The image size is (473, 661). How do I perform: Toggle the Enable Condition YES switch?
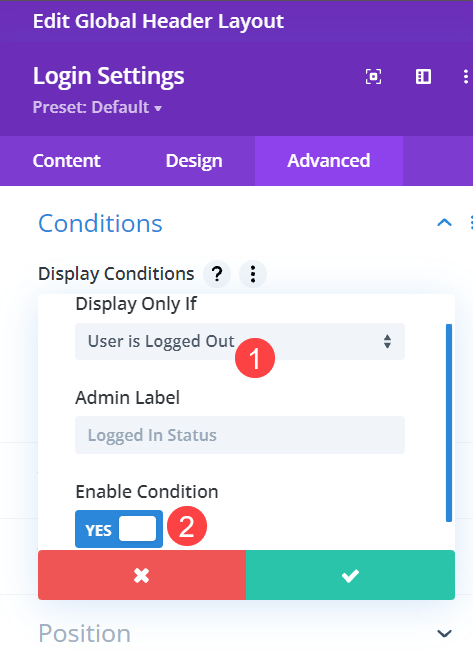click(119, 529)
